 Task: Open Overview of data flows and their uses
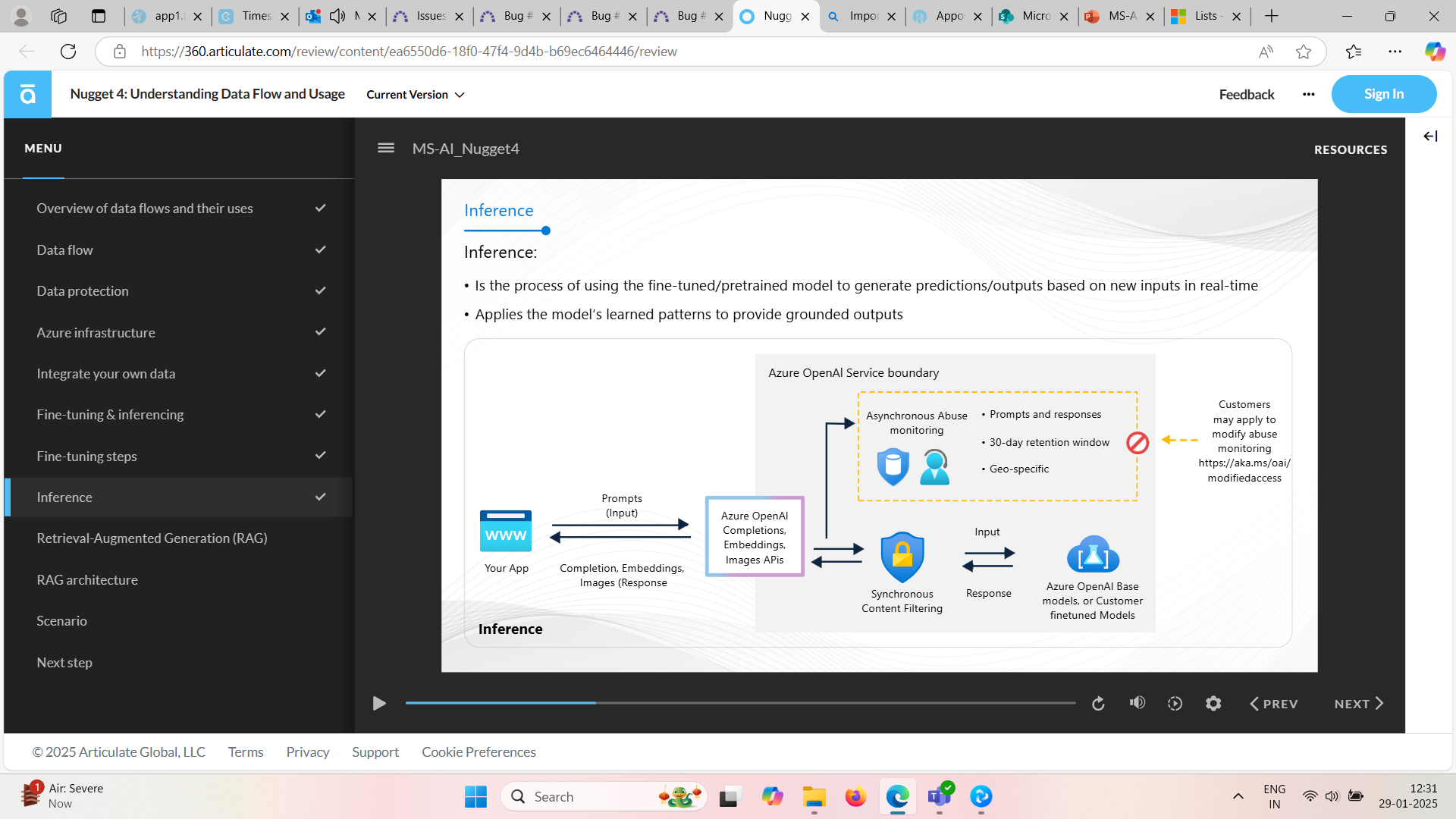(179, 209)
